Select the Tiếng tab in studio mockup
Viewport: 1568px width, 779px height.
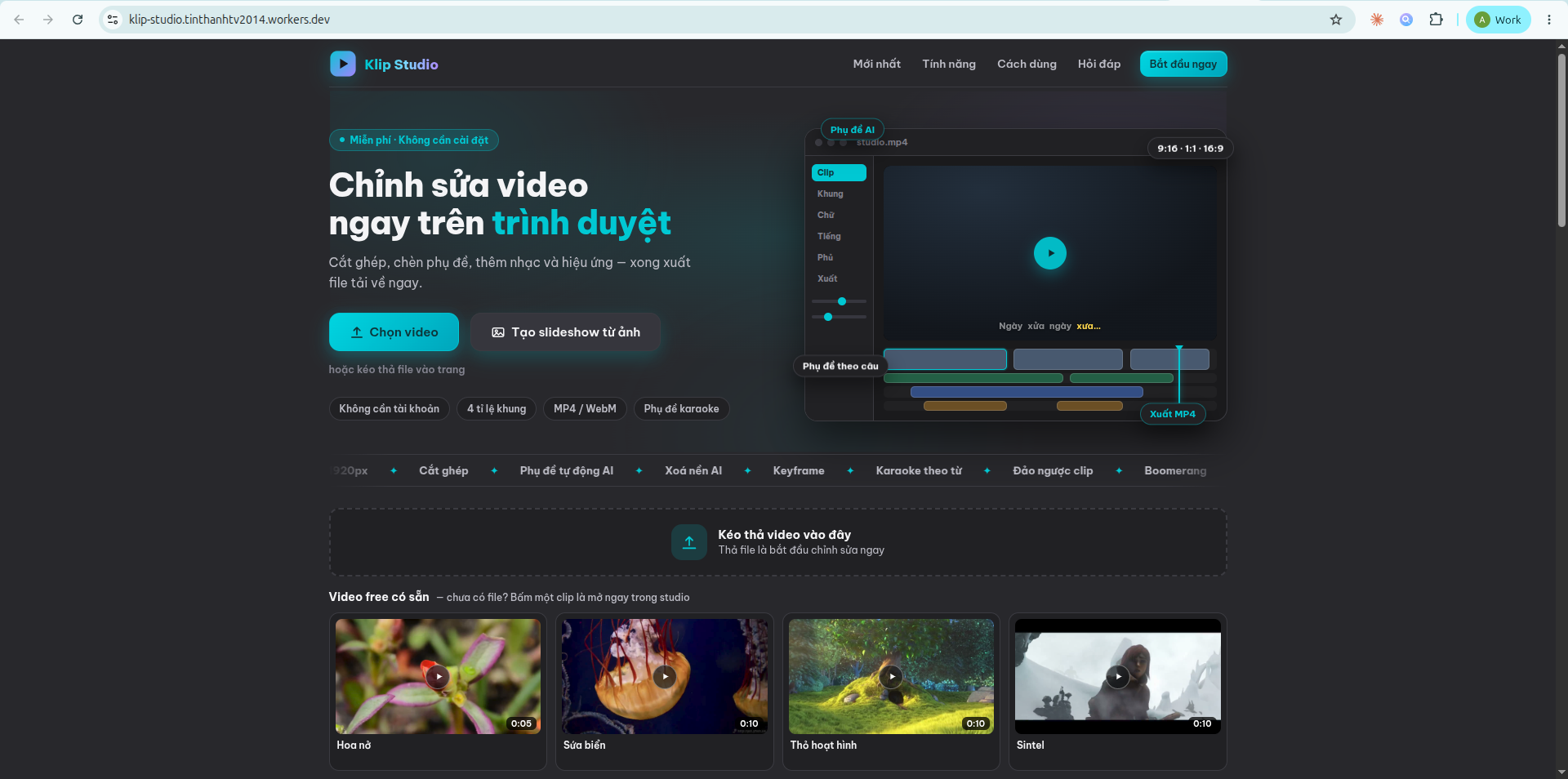839,236
